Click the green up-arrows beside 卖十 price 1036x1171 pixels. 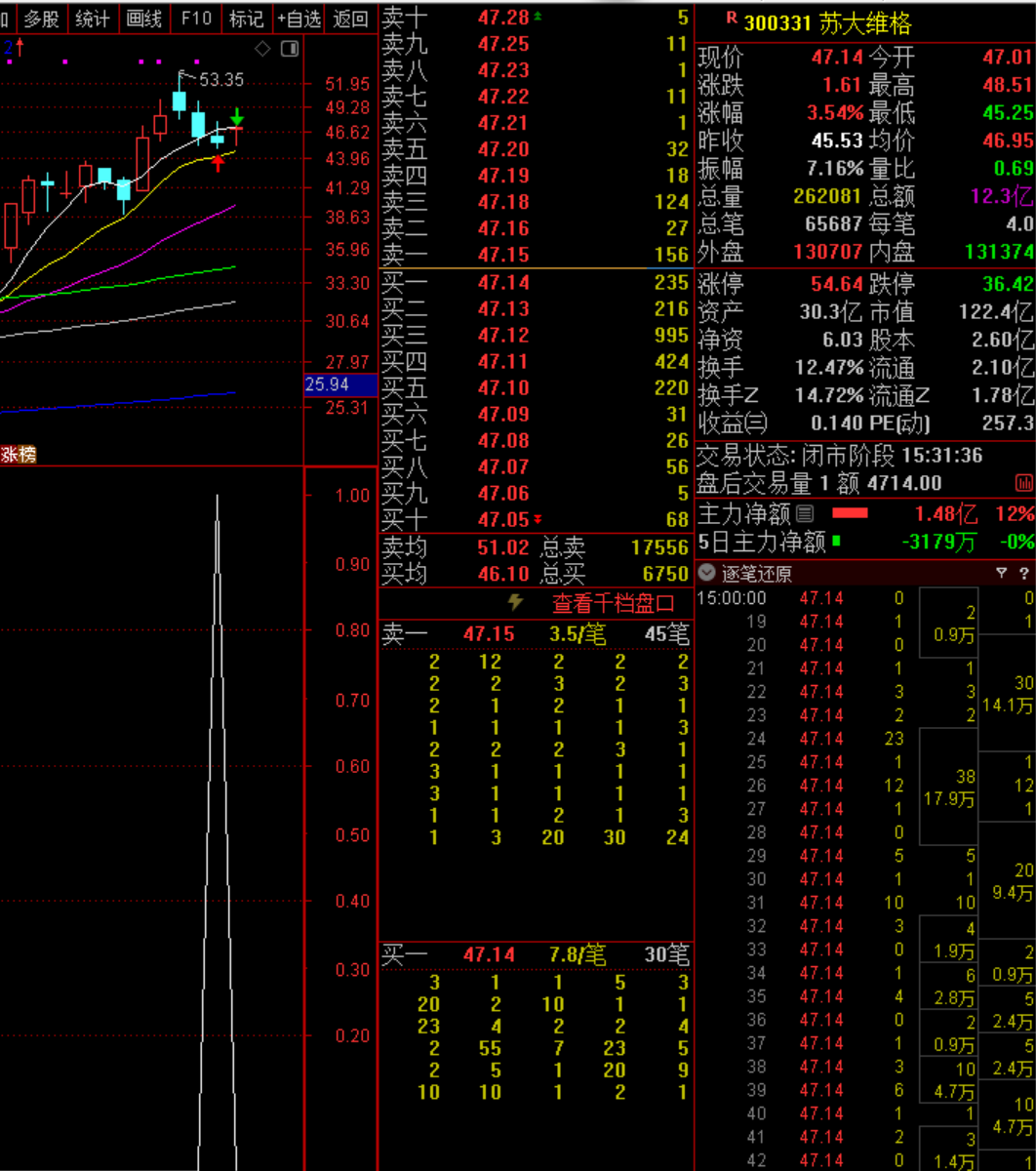click(538, 17)
